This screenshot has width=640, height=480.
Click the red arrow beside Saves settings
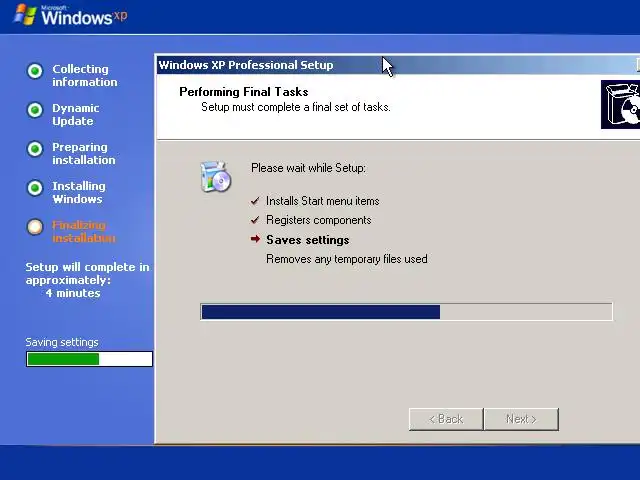point(256,239)
